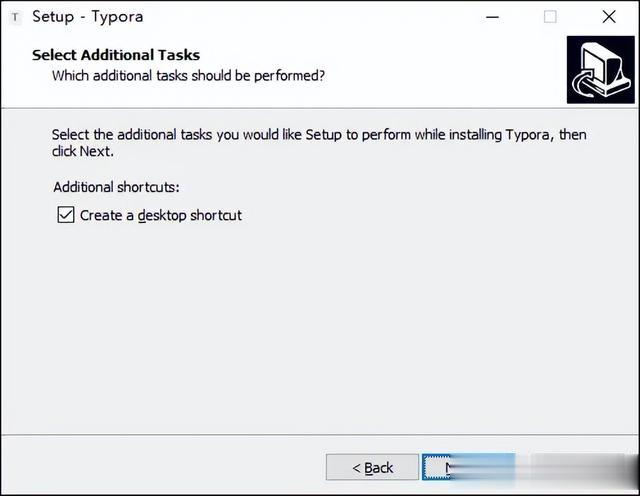Close the Typora setup wizard

point(609,17)
